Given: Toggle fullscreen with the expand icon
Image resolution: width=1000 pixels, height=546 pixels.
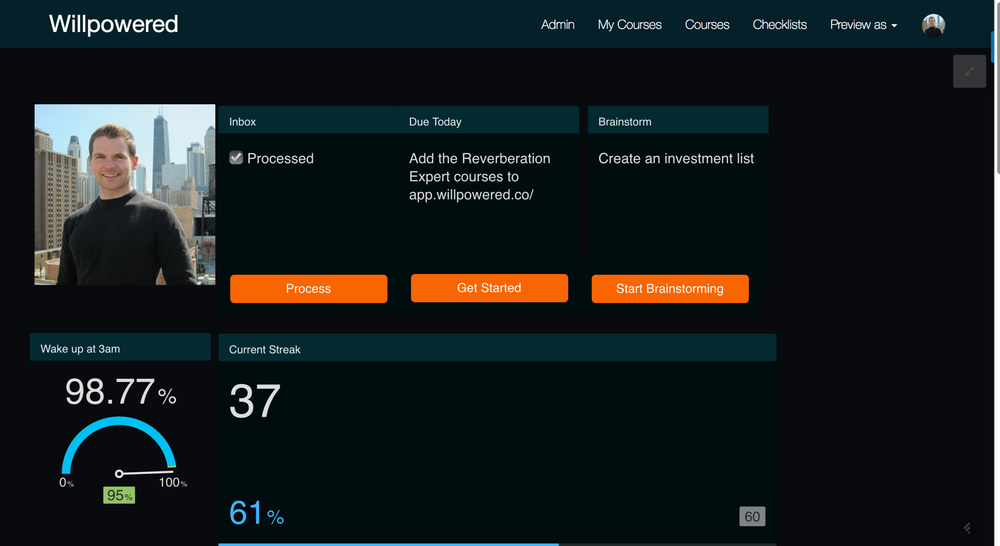Looking at the screenshot, I should click(x=969, y=71).
